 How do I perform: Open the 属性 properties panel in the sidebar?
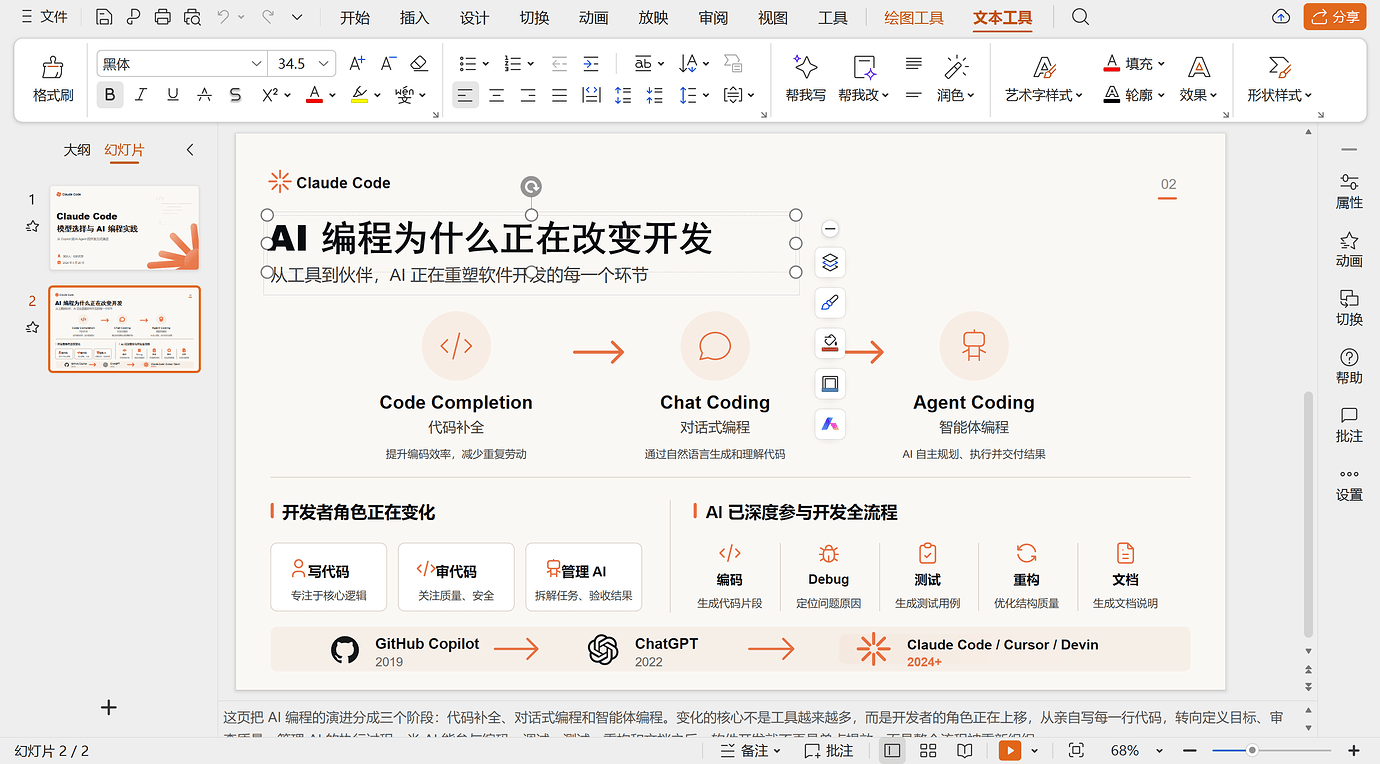[x=1349, y=191]
